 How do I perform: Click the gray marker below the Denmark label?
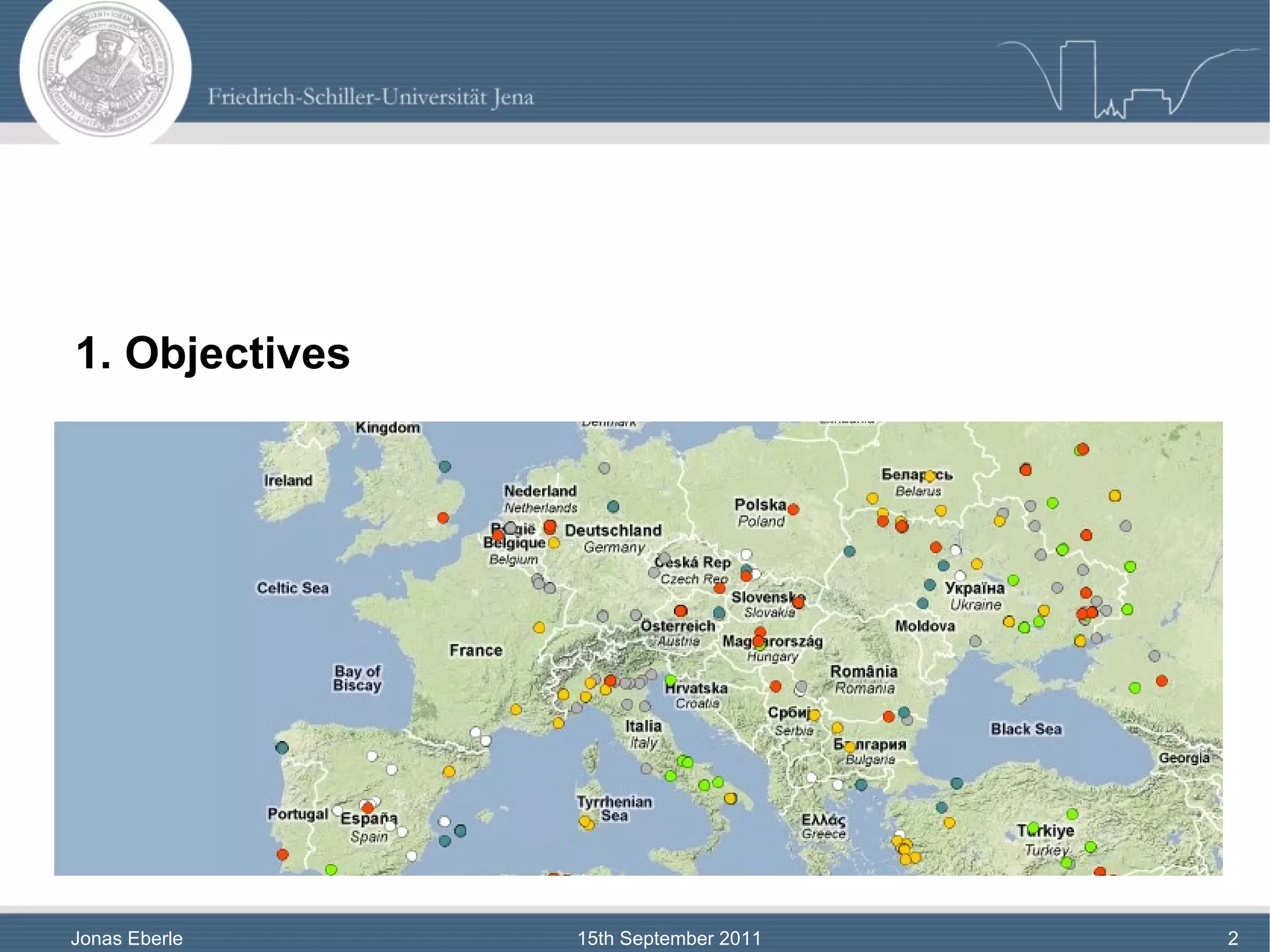[x=604, y=468]
